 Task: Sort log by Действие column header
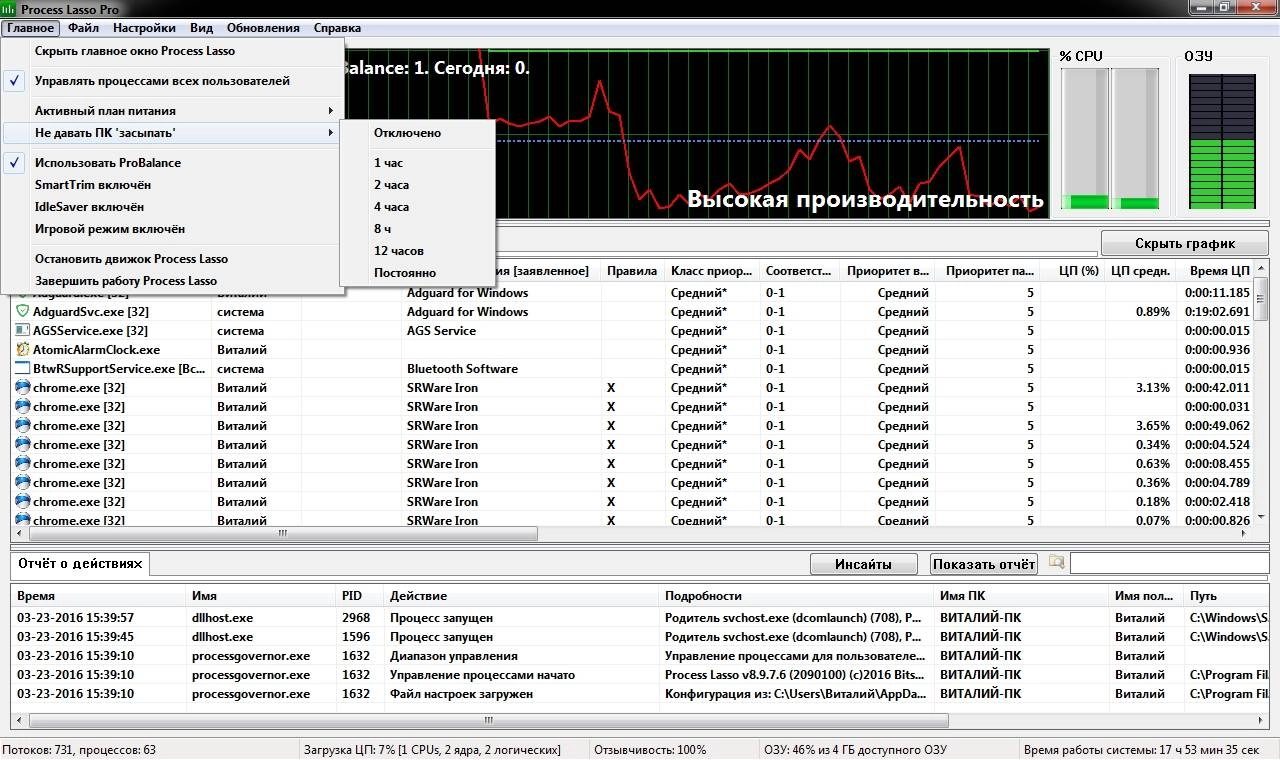[522, 596]
